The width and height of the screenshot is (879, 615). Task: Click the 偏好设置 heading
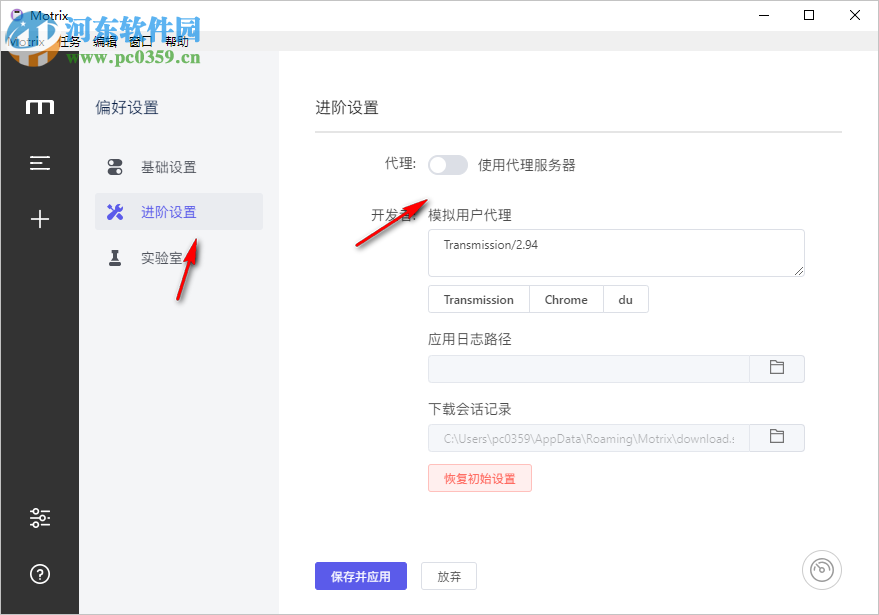(127, 107)
